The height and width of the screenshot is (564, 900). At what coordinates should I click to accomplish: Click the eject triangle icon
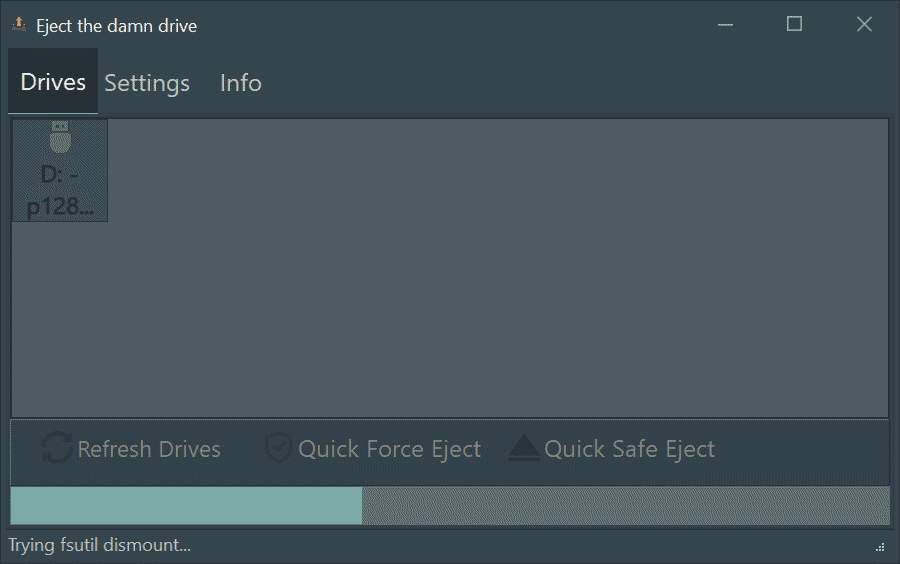tap(523, 448)
